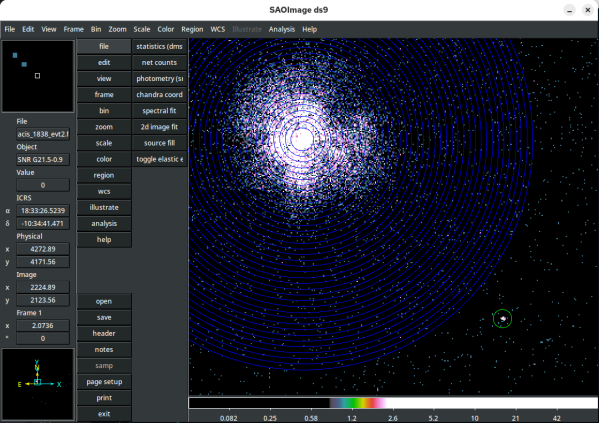This screenshot has height=423, width=599.
Task: Click the notes button
Action: (x=104, y=349)
